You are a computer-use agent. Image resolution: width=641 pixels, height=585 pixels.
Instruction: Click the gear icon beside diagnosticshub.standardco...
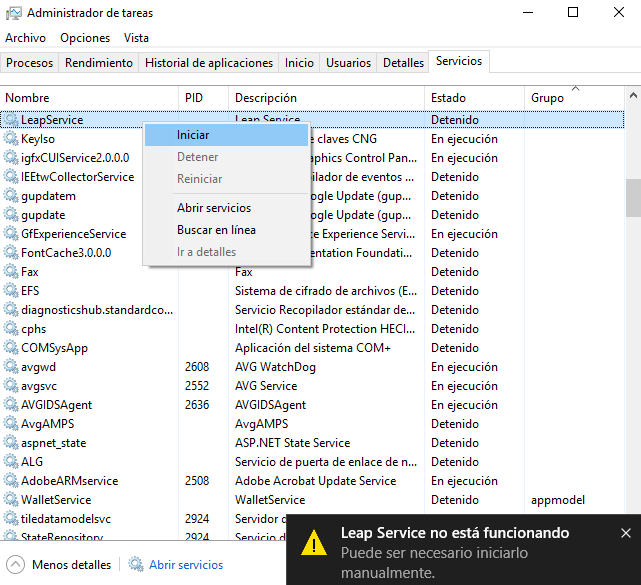tap(11, 310)
